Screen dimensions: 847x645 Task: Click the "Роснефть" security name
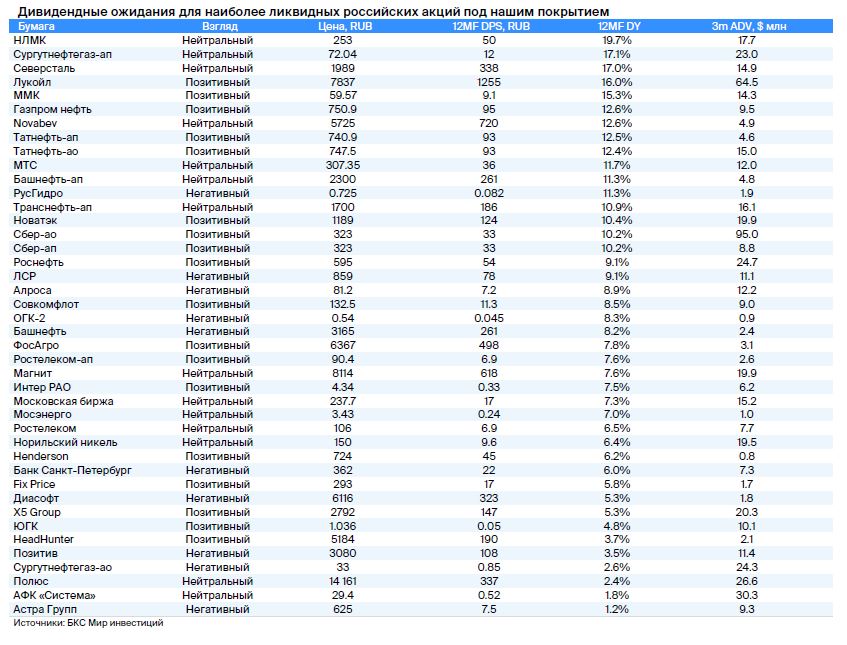38,263
